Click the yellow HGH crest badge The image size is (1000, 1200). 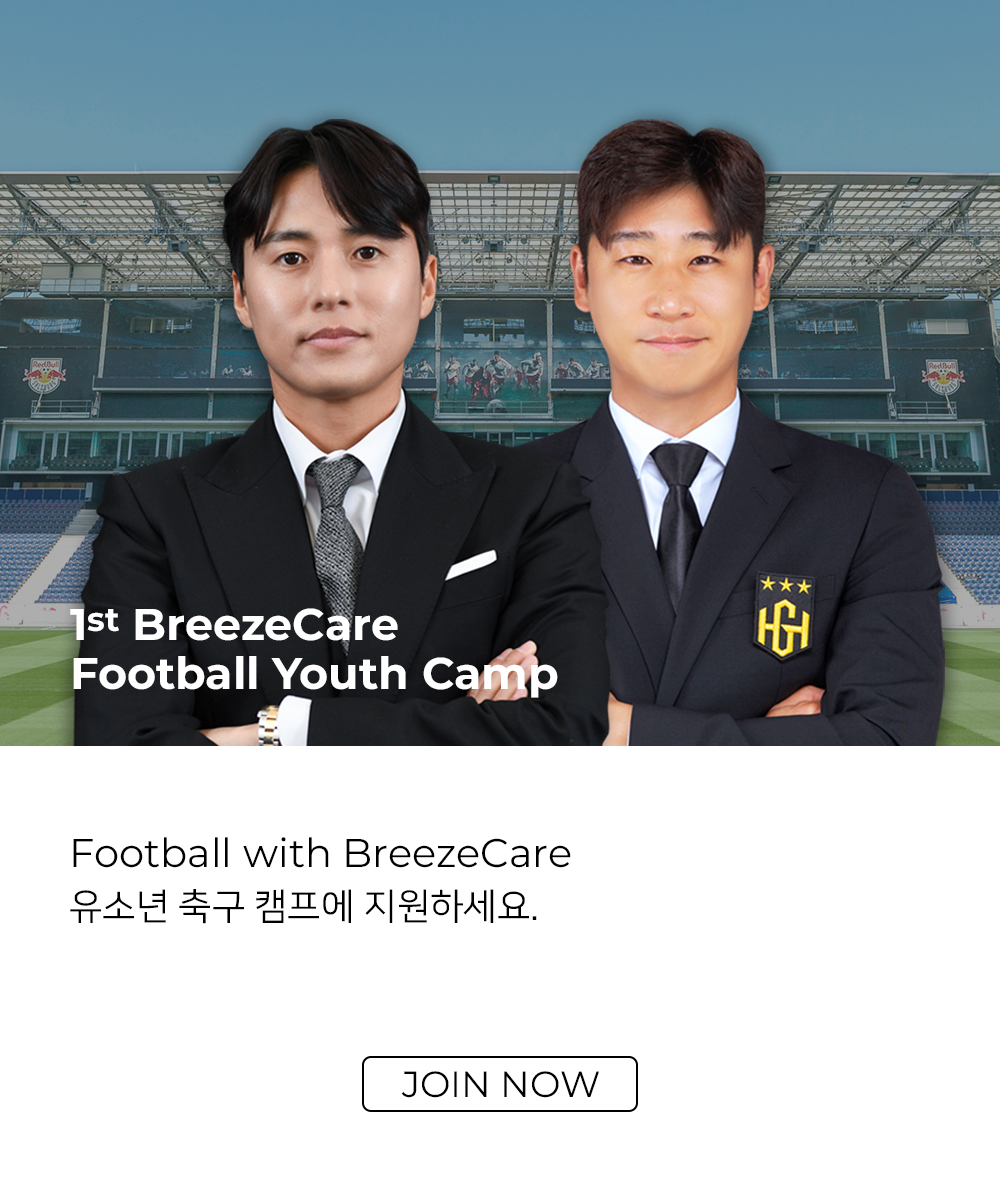pos(784,617)
